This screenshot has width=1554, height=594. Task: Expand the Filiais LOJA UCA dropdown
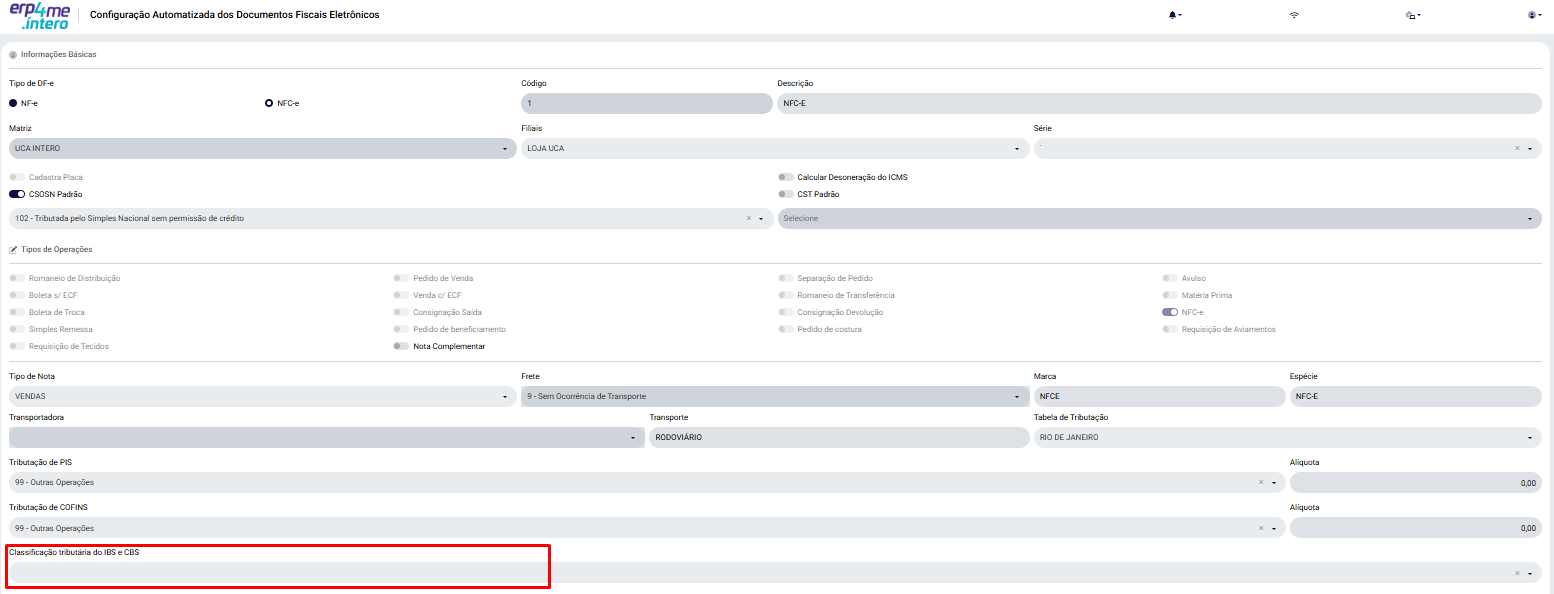[x=775, y=148]
